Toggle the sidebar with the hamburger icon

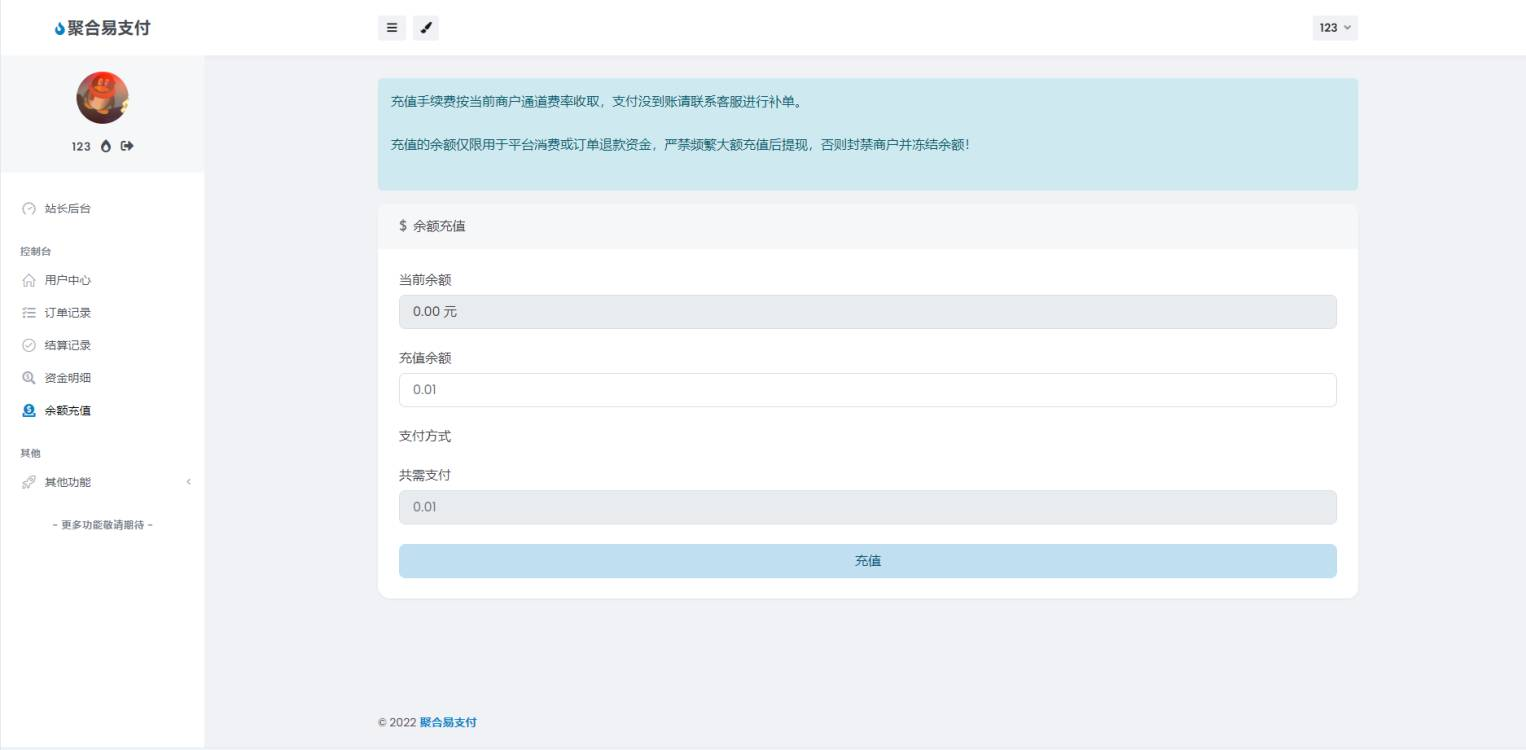(x=392, y=28)
